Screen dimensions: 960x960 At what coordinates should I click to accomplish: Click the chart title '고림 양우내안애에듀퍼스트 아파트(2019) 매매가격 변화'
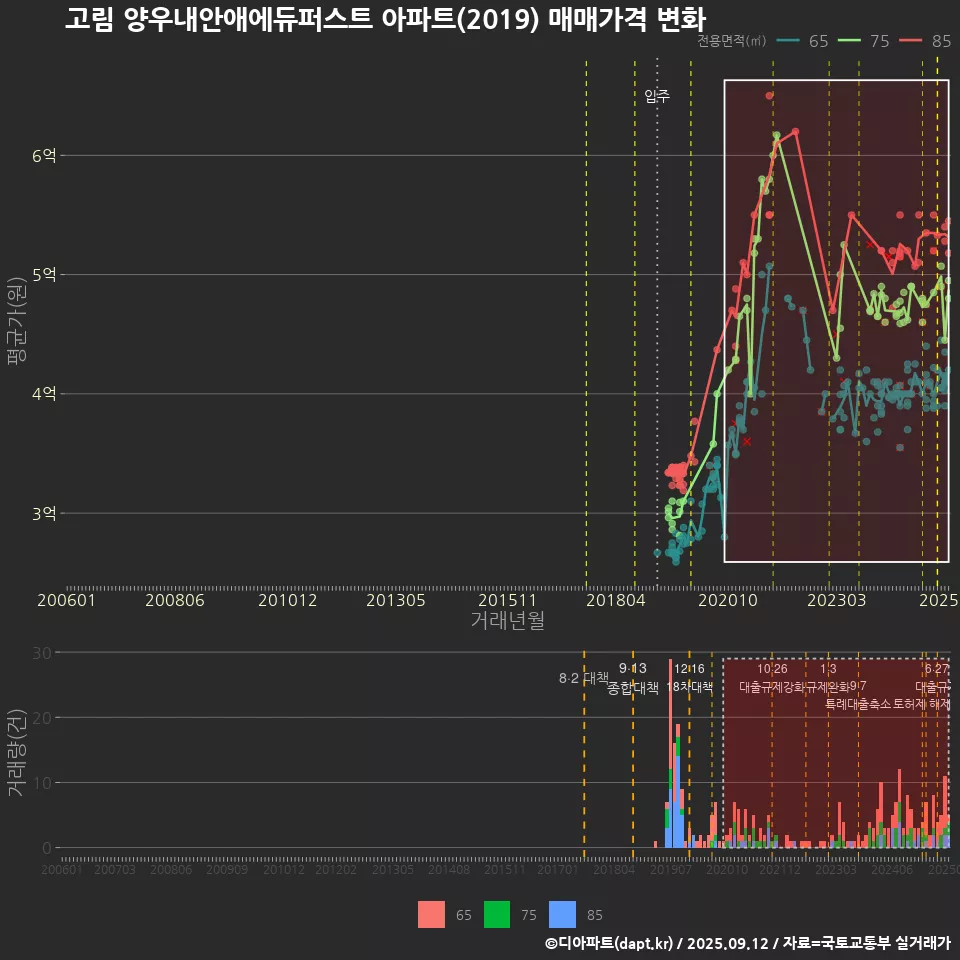tap(385, 20)
